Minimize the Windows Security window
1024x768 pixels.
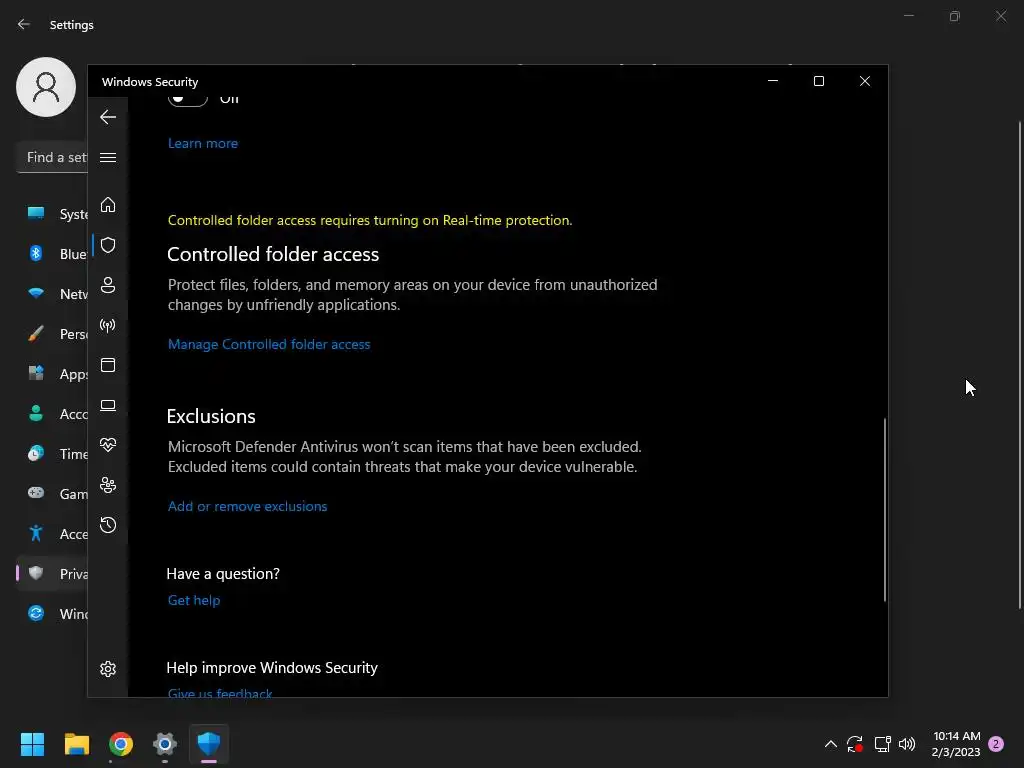pos(773,81)
